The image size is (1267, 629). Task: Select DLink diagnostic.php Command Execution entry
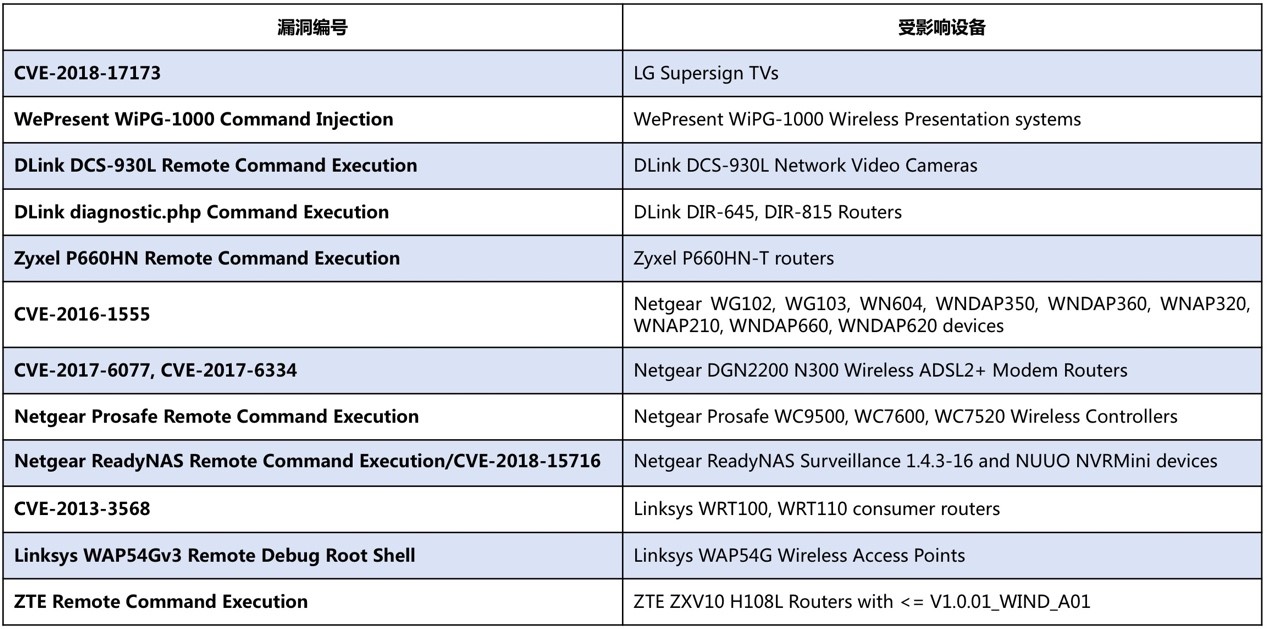point(313,212)
